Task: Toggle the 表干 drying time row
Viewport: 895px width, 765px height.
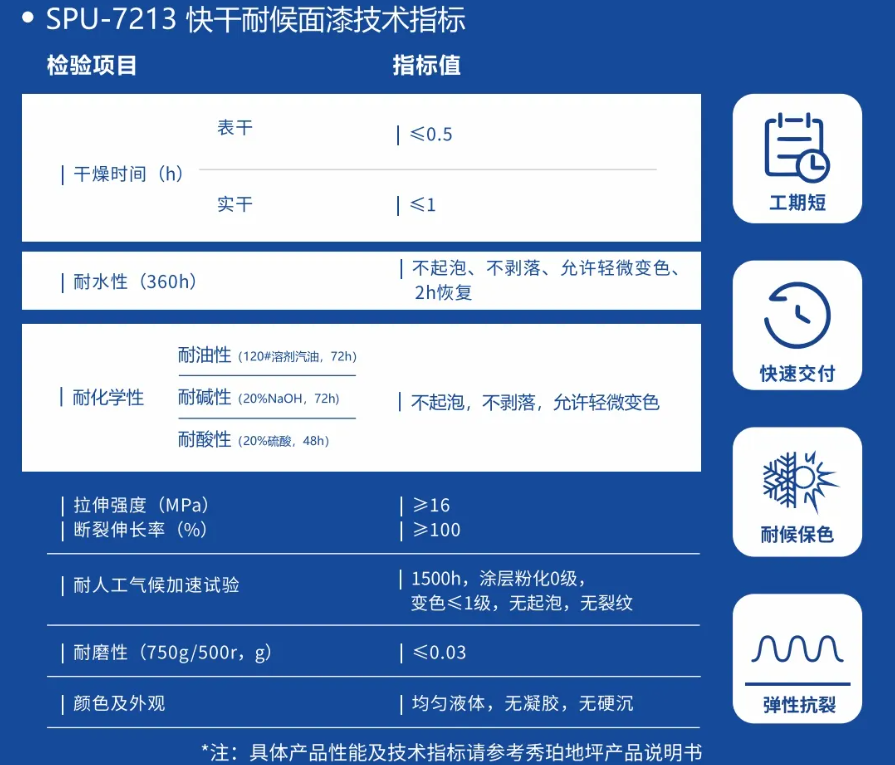Action: [234, 128]
